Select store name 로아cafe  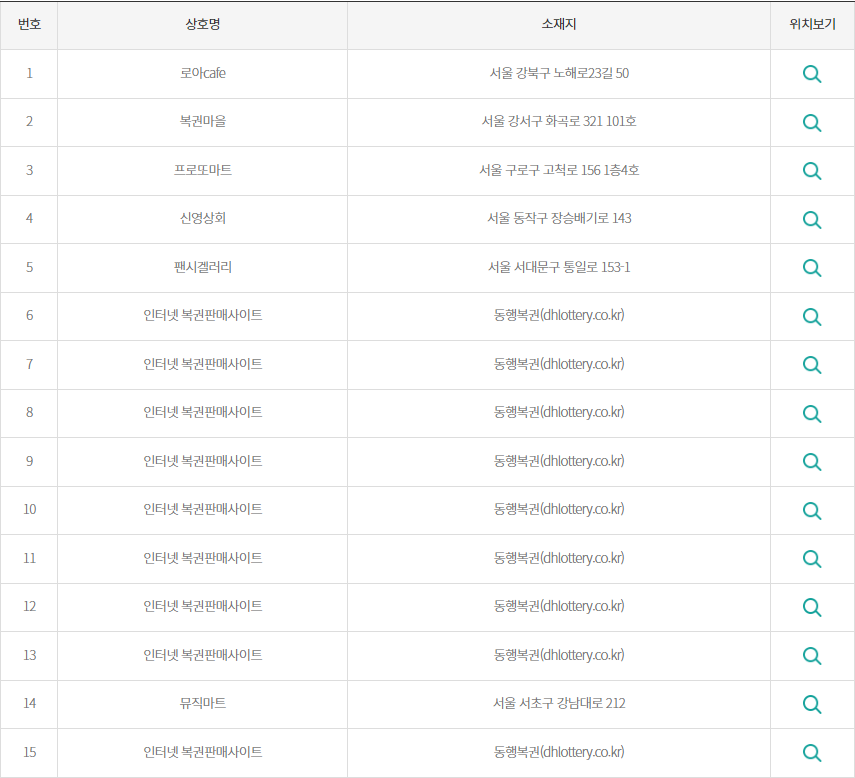[x=201, y=73]
